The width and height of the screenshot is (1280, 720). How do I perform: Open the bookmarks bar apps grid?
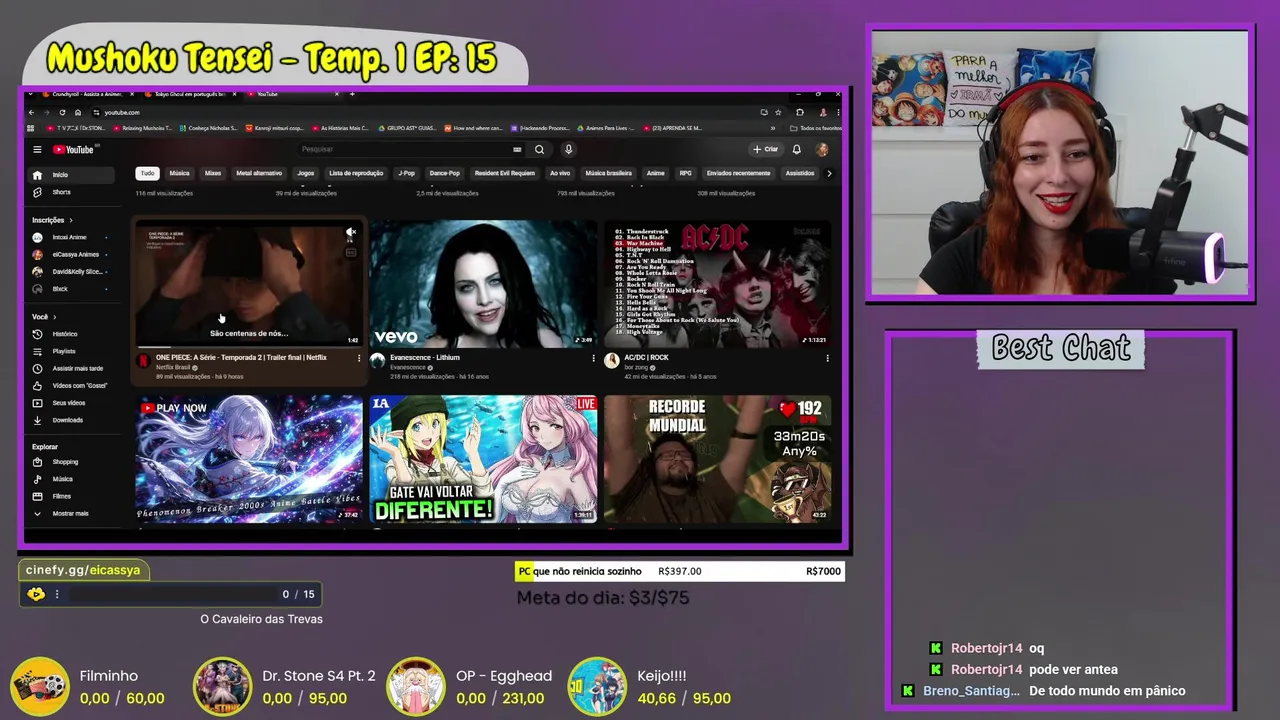click(32, 128)
